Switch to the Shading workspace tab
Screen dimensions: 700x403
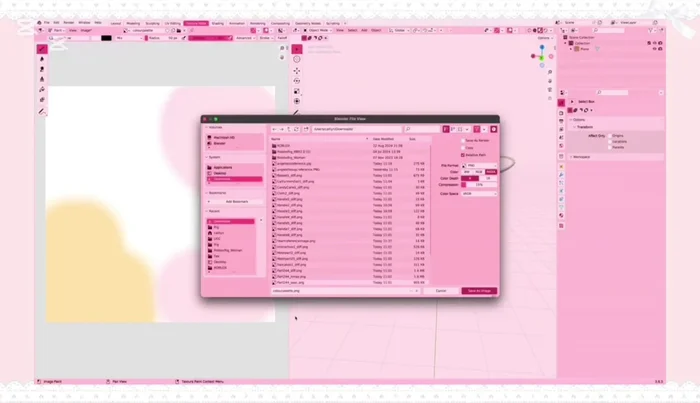click(218, 23)
